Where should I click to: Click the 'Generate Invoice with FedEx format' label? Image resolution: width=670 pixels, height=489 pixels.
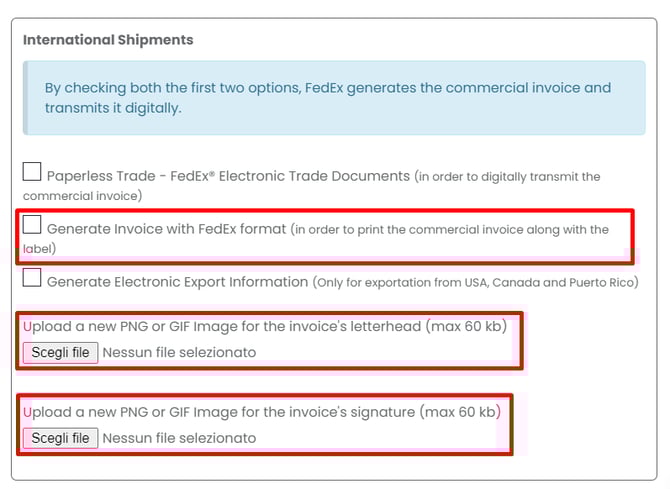pos(166,229)
